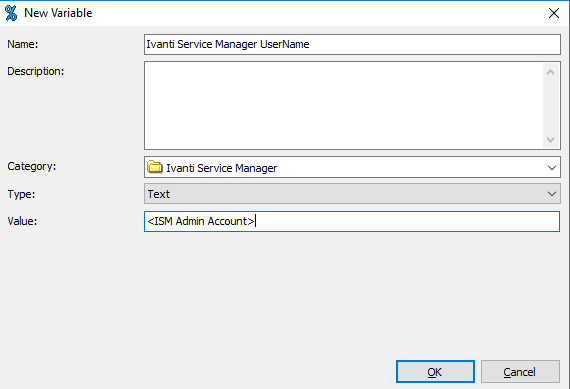
Task: Focus the Name field containing Ivanti Service Manager UserName
Action: 352,44
